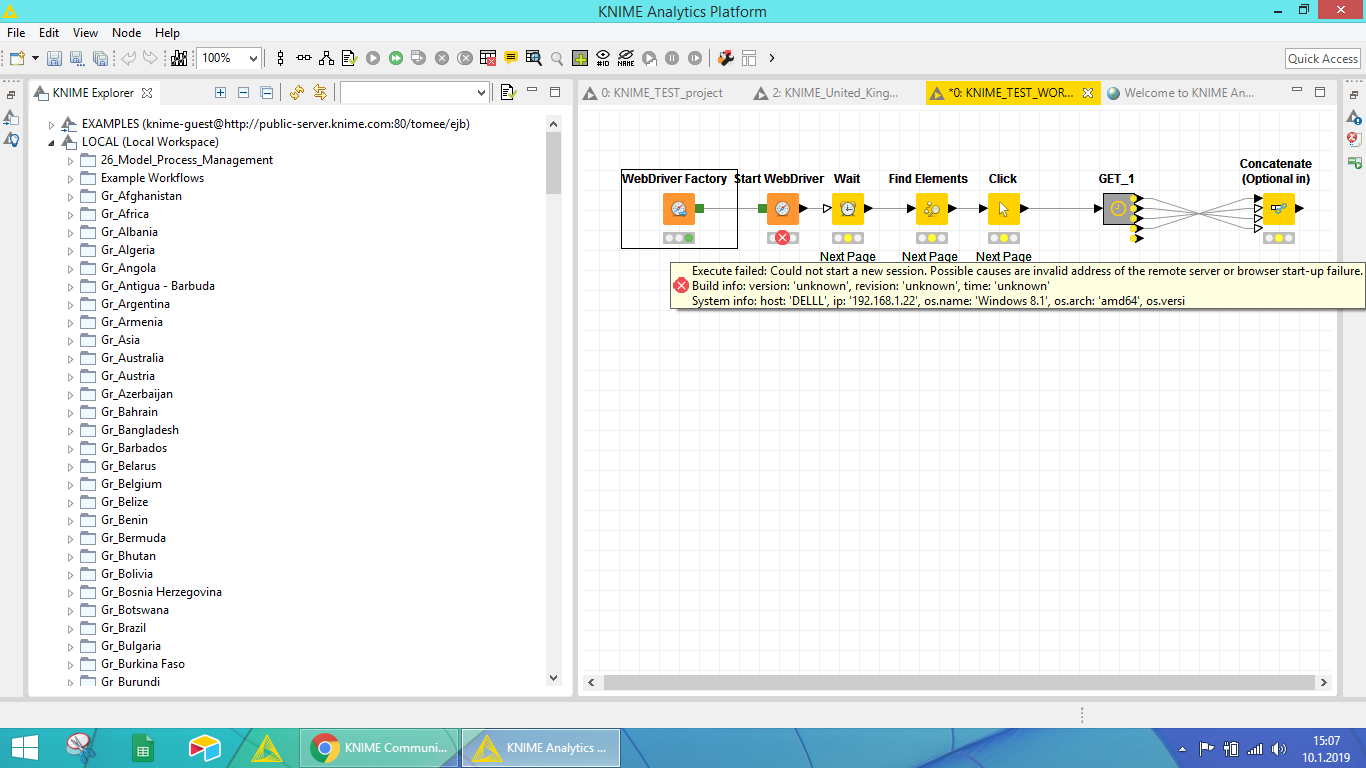Open the File menu
This screenshot has width=1366, height=768.
coord(16,33)
